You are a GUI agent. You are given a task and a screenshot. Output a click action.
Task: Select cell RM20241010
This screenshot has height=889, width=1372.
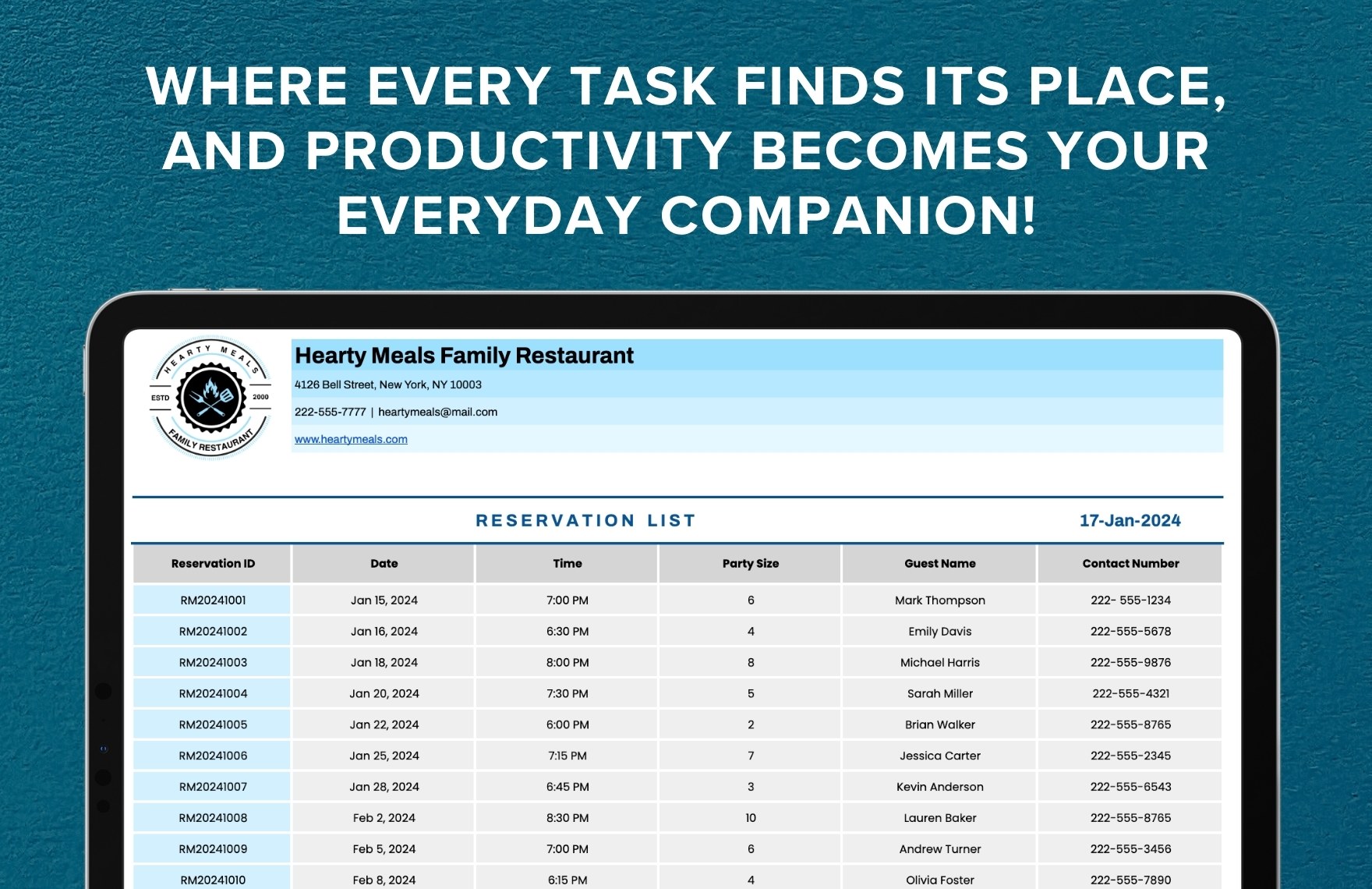click(213, 879)
